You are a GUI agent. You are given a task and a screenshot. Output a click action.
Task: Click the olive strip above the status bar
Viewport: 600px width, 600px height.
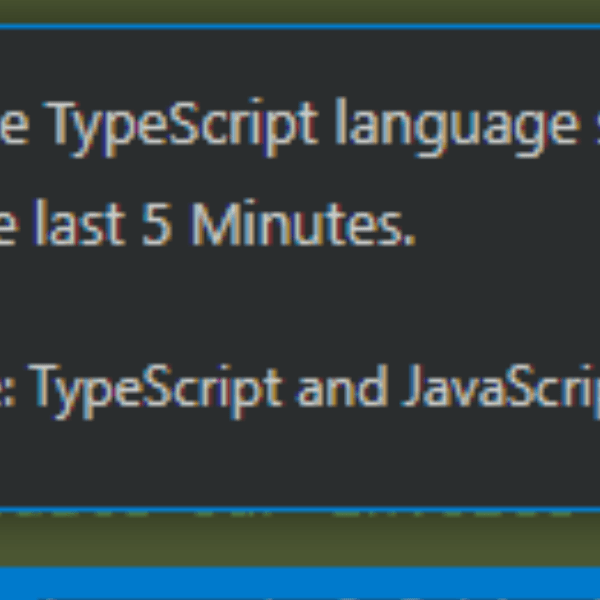pos(300,540)
